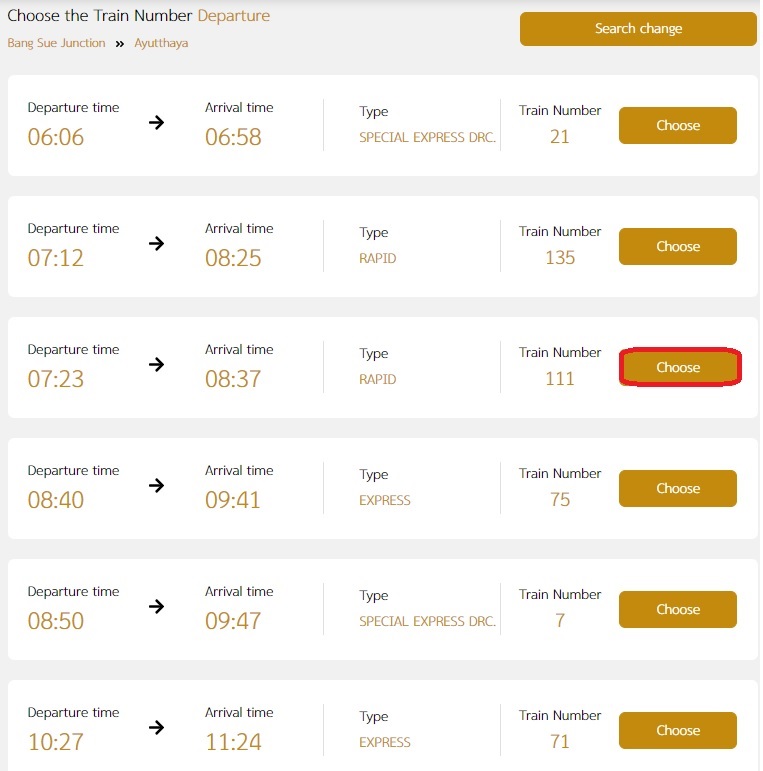The image size is (763, 771).
Task: Choose Express train number 71
Action: point(677,730)
